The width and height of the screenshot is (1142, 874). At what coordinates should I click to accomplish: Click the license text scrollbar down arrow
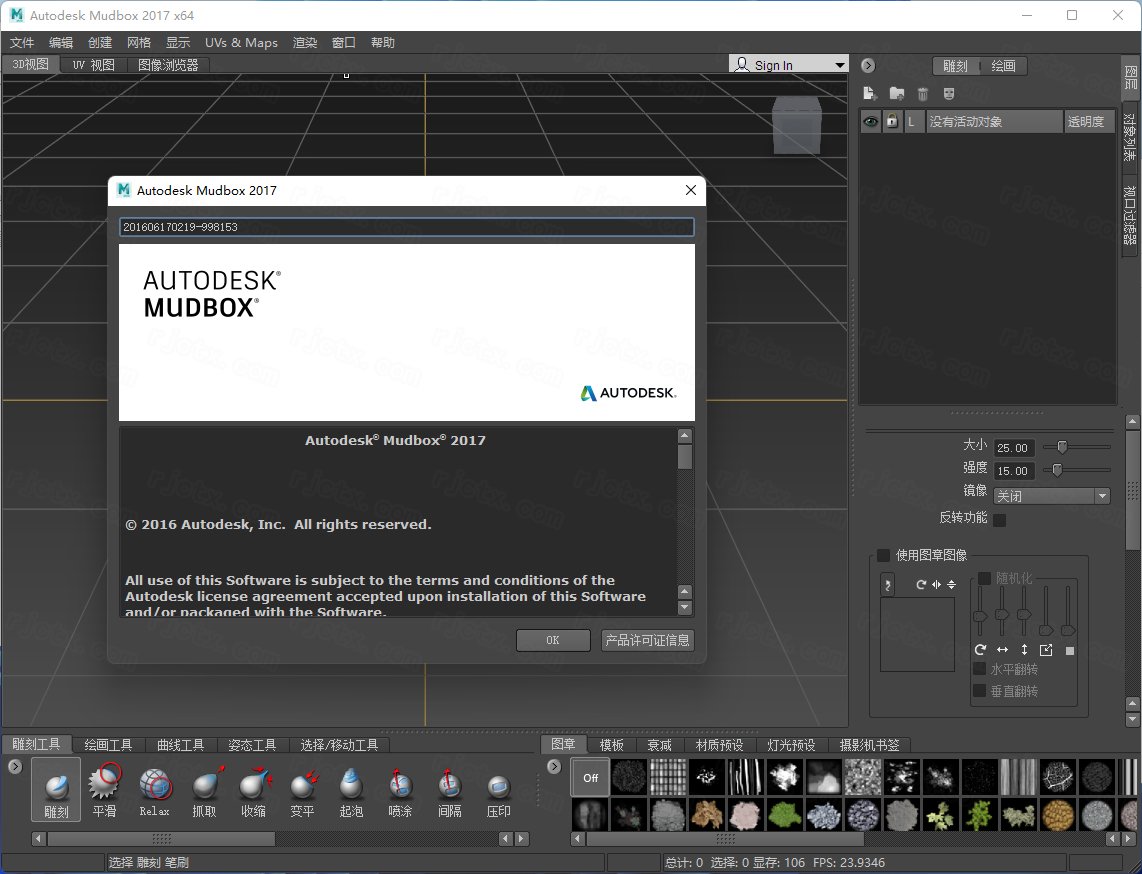[685, 607]
